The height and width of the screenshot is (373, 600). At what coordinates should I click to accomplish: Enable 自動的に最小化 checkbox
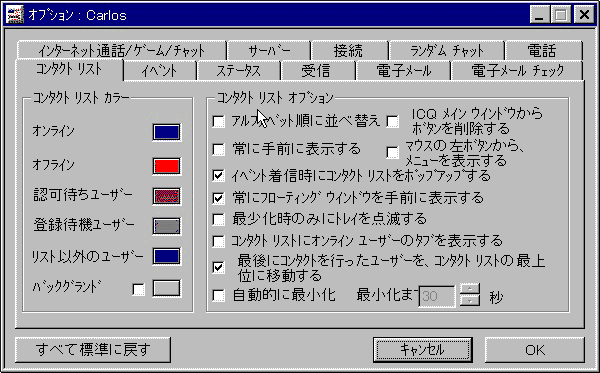[x=218, y=295]
